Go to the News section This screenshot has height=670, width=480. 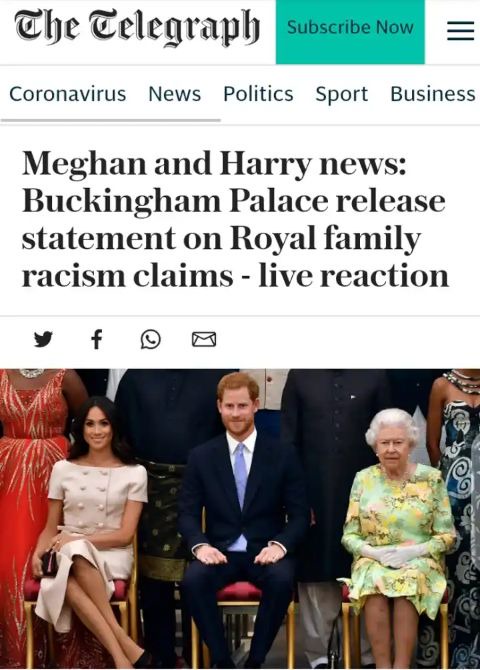[174, 94]
